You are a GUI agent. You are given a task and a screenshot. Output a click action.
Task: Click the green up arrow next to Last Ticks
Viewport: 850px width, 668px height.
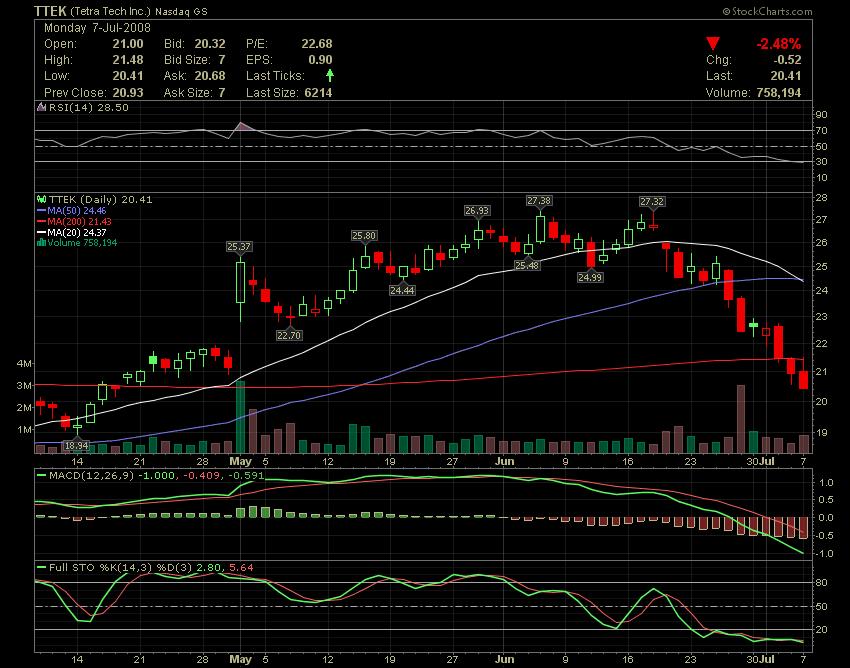click(330, 75)
